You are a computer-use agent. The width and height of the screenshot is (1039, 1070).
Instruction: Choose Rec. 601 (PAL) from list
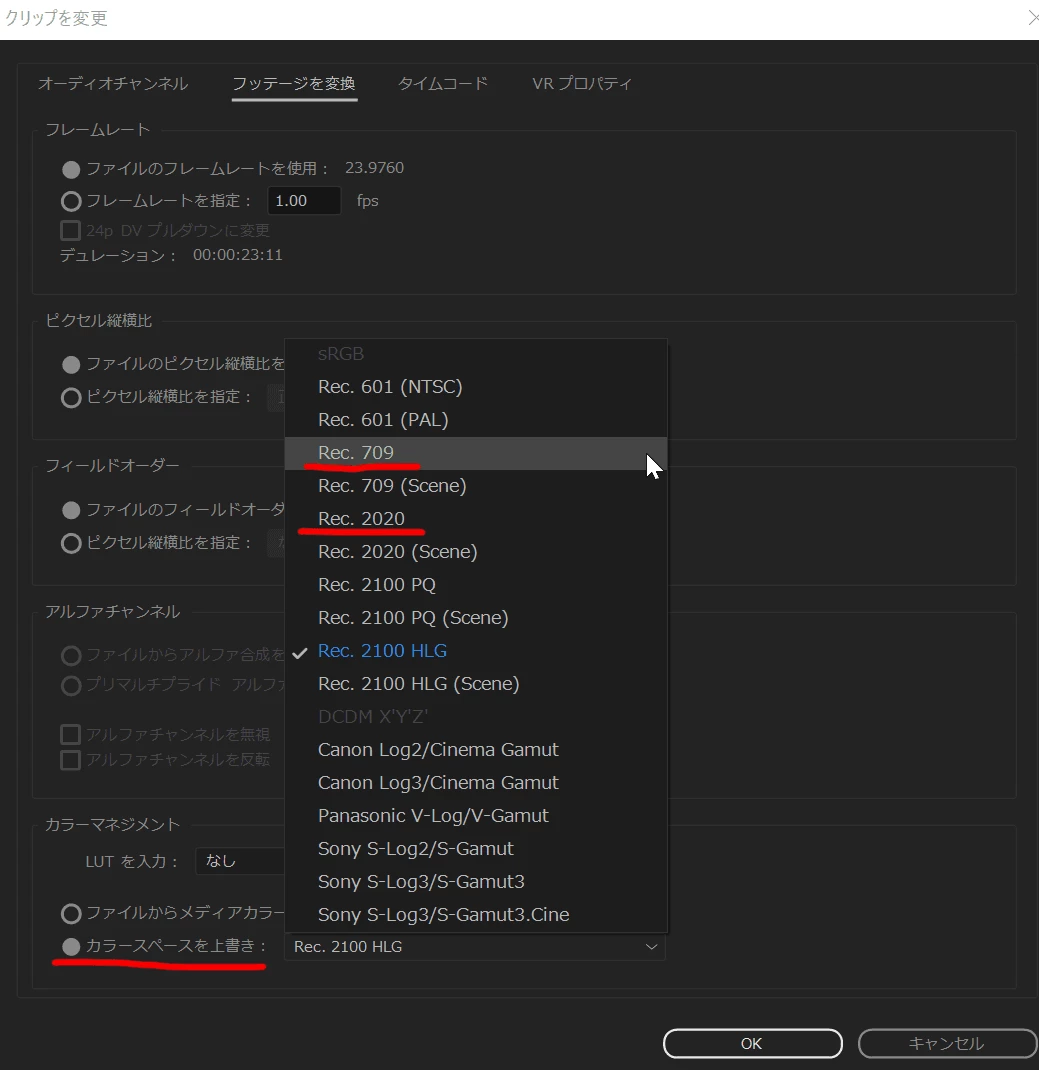point(476,420)
